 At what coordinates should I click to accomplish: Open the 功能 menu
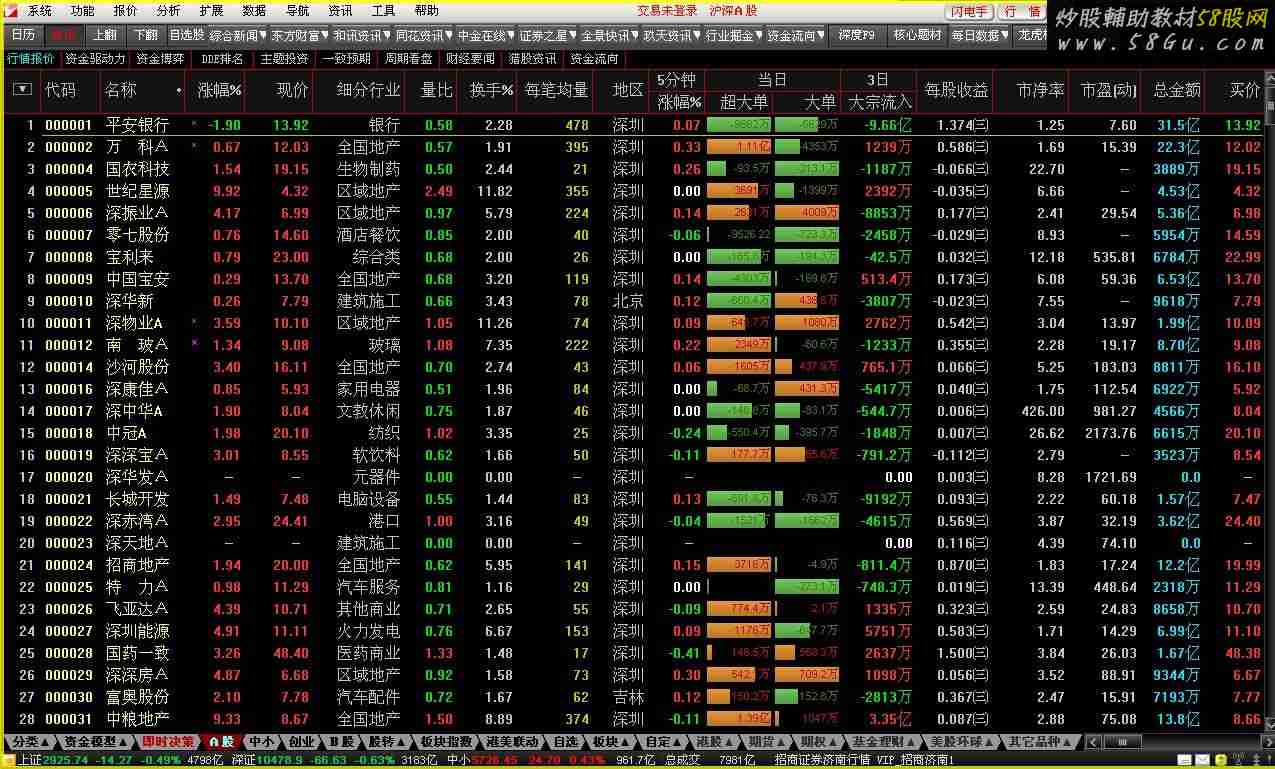point(83,11)
